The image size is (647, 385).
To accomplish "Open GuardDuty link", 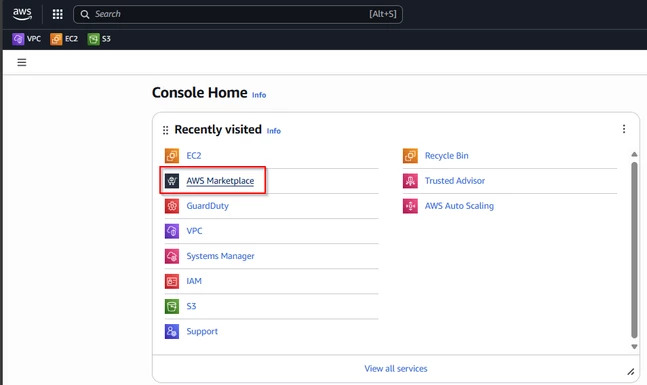I will point(208,206).
